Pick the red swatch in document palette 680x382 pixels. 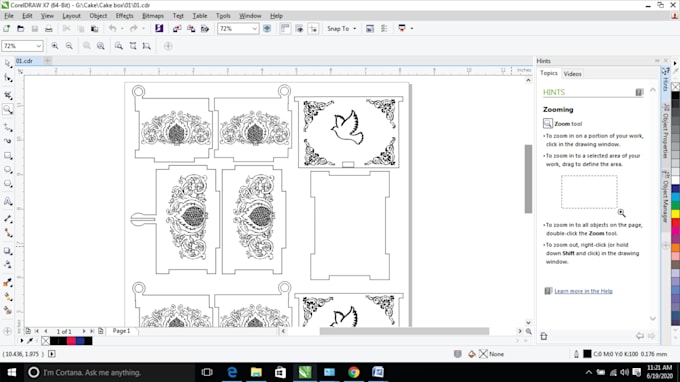(71, 341)
